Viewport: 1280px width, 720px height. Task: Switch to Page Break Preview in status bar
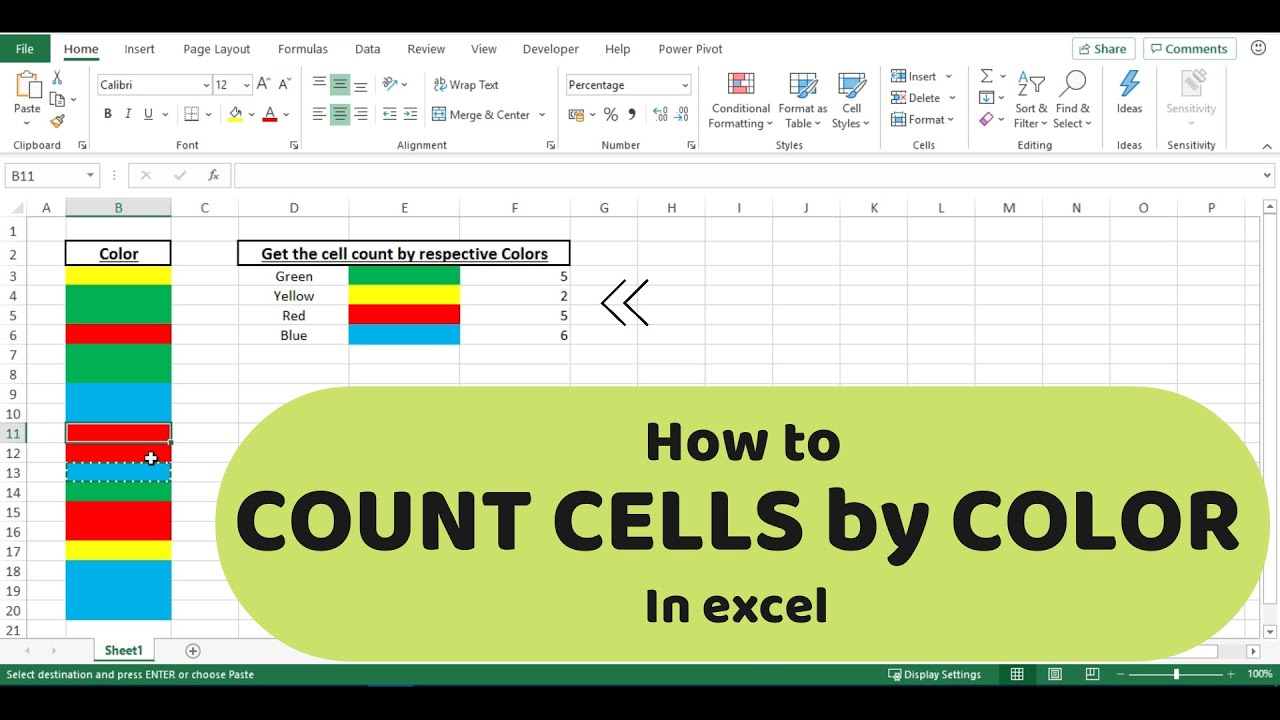tap(1092, 675)
